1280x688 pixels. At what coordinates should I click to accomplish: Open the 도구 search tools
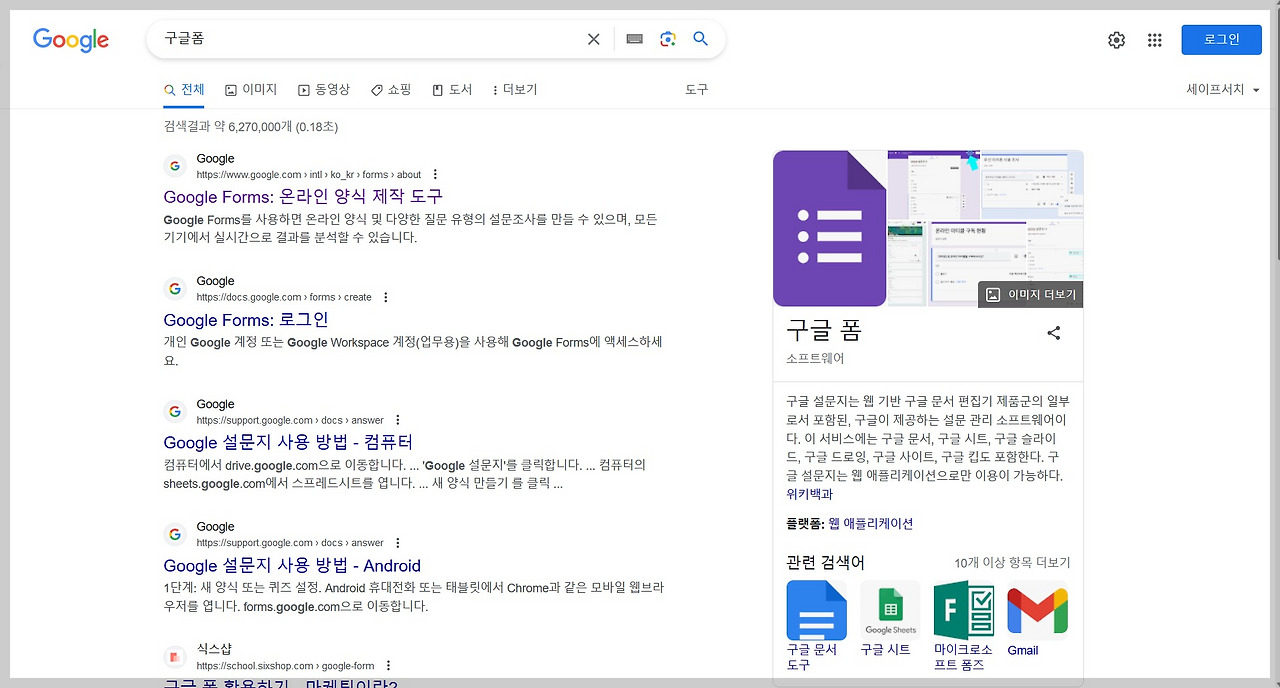coord(697,90)
